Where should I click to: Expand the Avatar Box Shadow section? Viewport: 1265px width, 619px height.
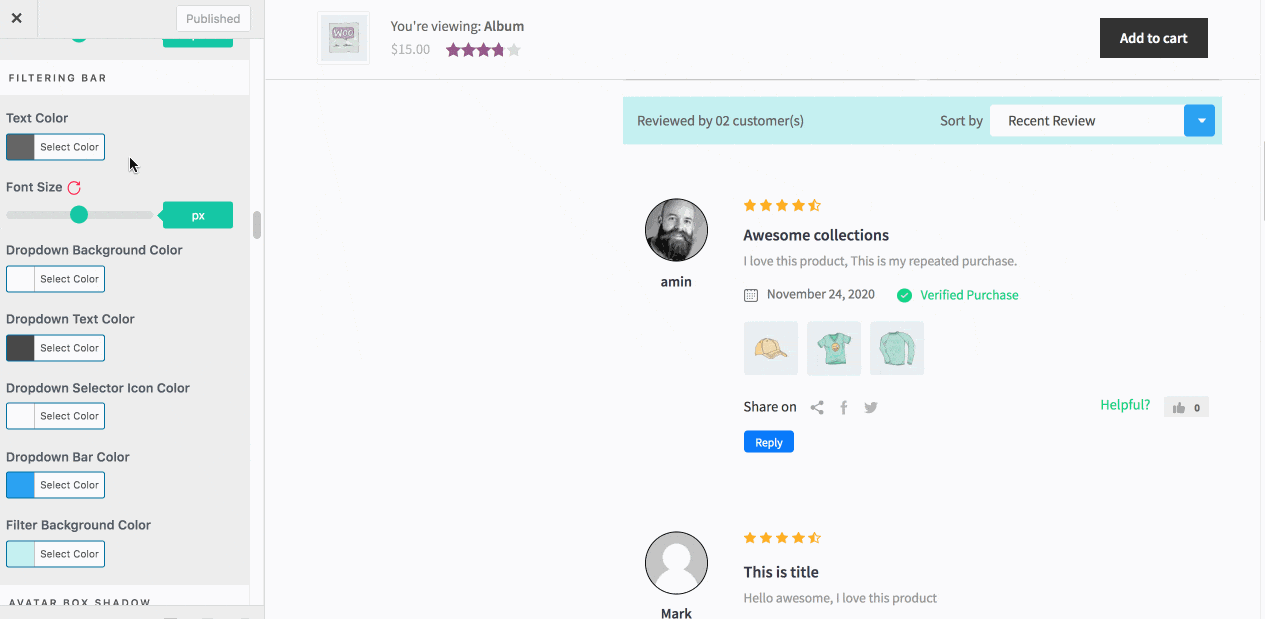coord(77,602)
